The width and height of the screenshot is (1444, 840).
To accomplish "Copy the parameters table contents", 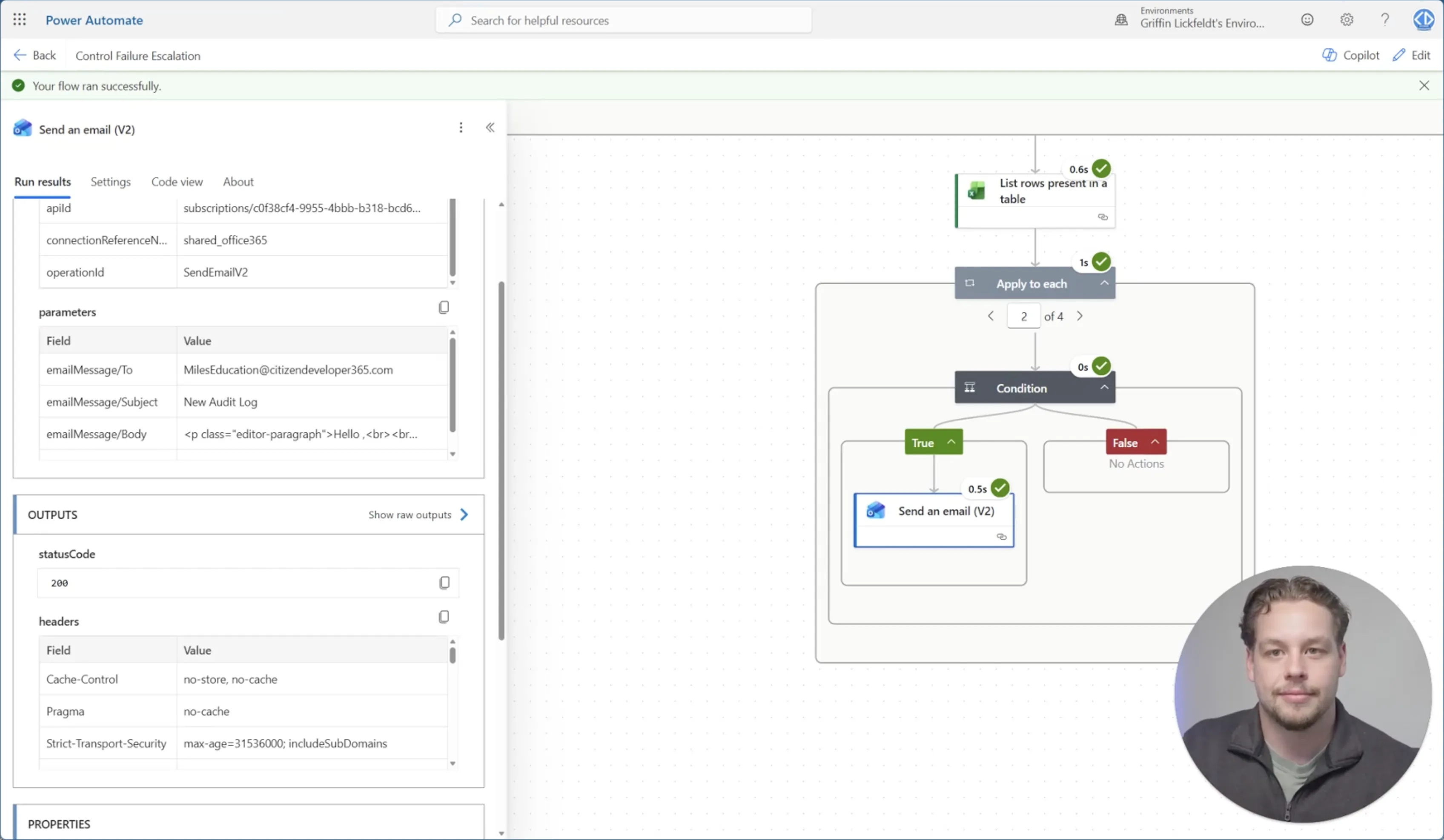I will point(444,308).
